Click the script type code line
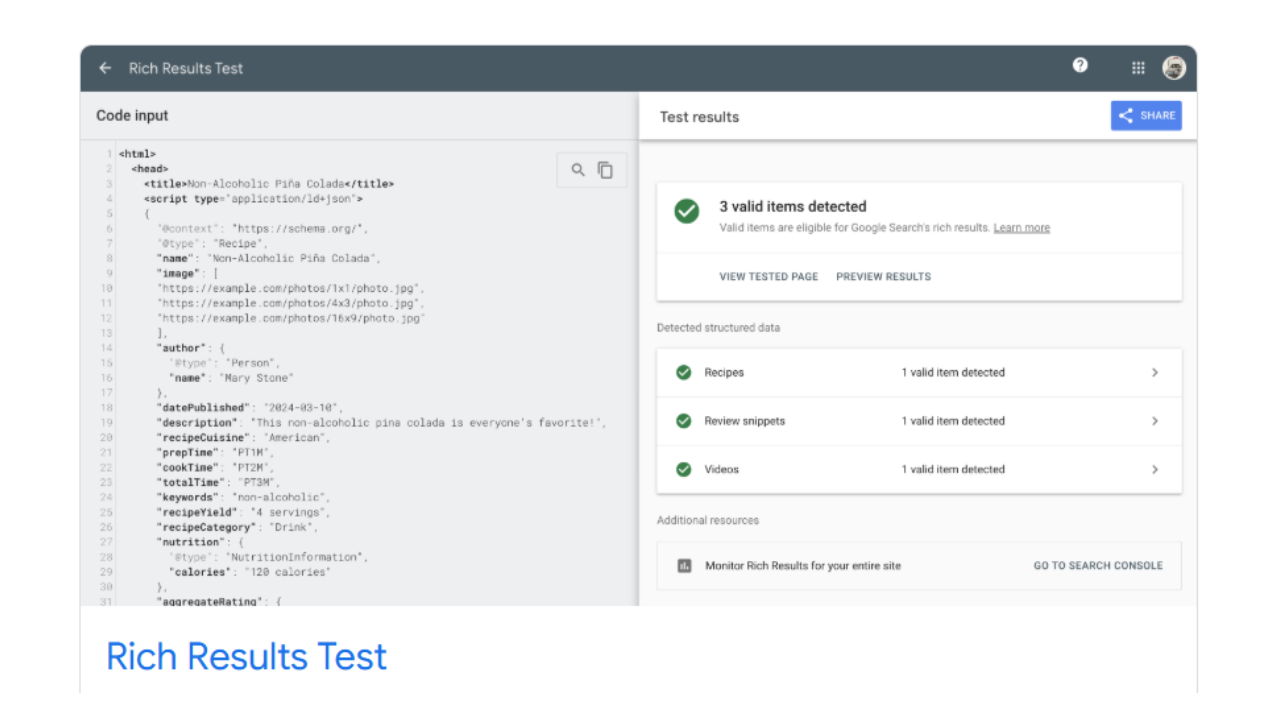The image size is (1280, 720). point(252,199)
